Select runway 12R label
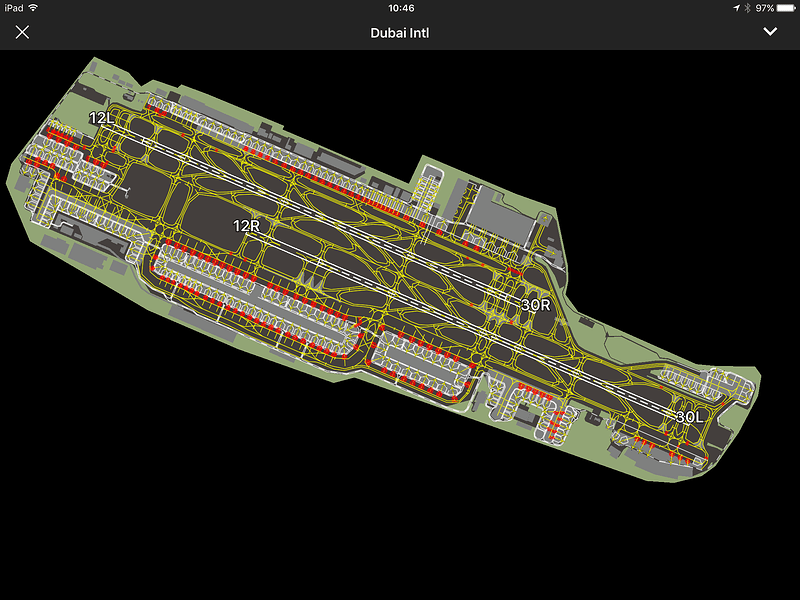Screen dimensions: 800x600 point(246,226)
